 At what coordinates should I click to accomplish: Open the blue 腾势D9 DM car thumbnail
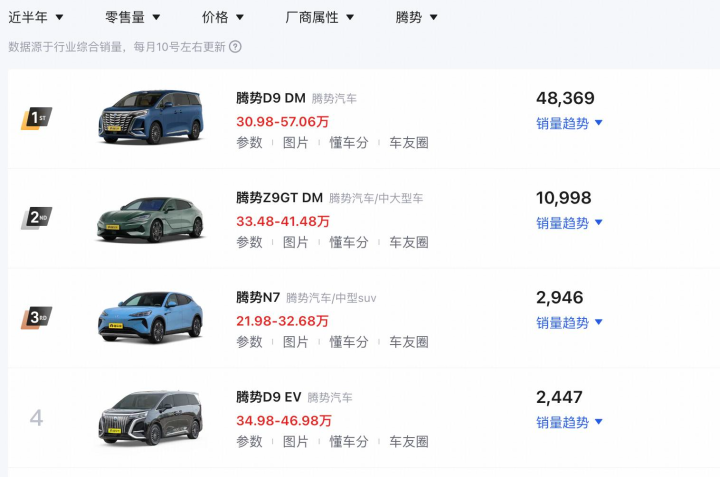(151, 117)
